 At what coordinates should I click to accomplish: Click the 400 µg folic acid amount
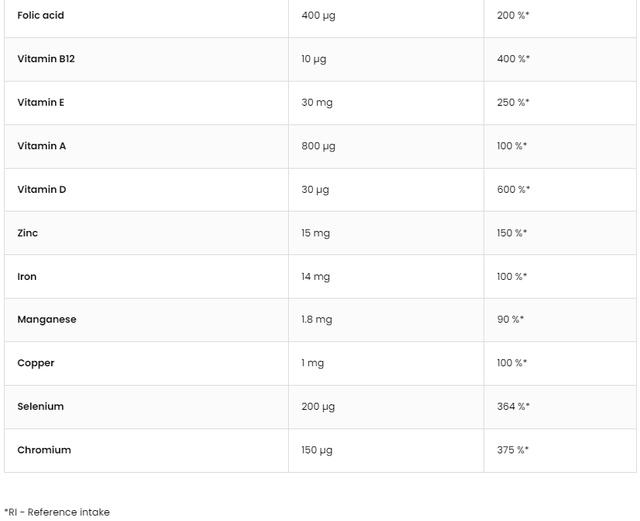pos(318,16)
